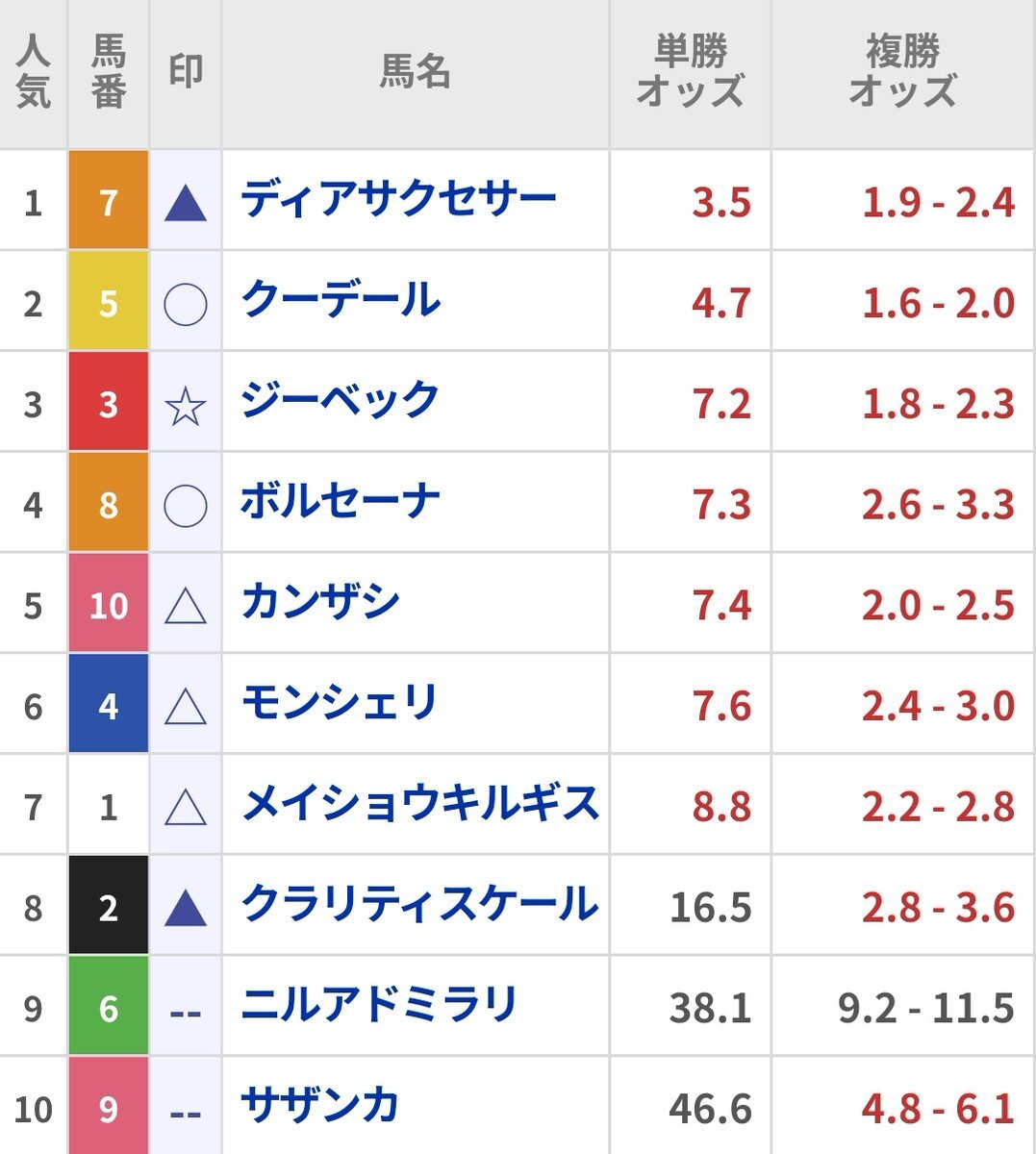Click the filled triangle mark for クラリティスケール

coord(186,908)
